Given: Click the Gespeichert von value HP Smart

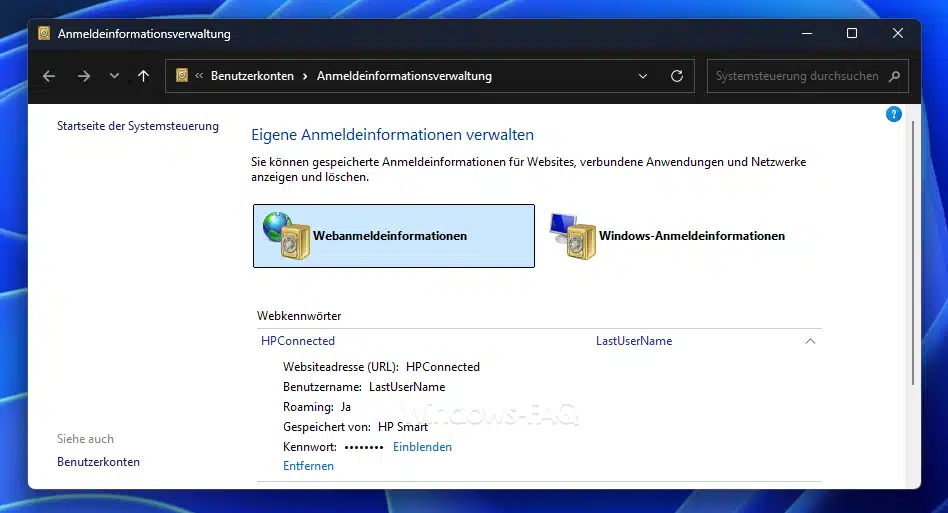Looking at the screenshot, I should tap(403, 427).
